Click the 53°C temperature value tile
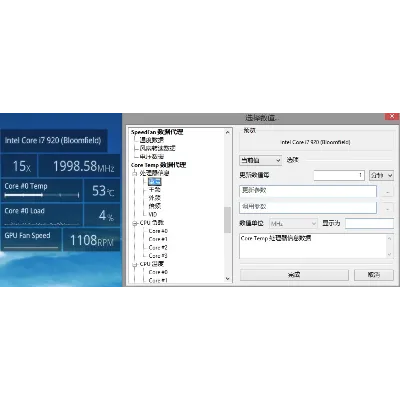This screenshot has width=400, height=400. coord(102,191)
